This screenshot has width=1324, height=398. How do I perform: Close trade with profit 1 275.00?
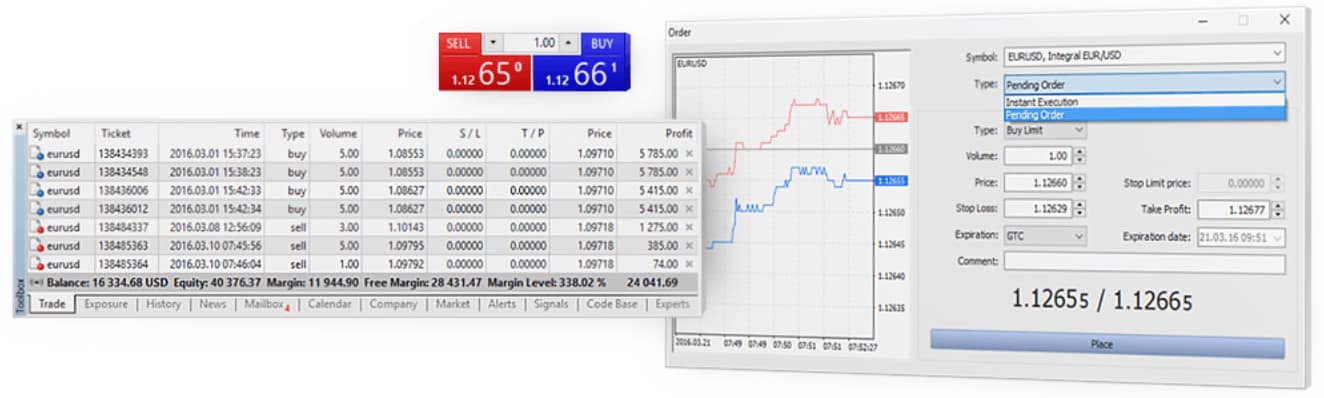pyautogui.click(x=688, y=227)
